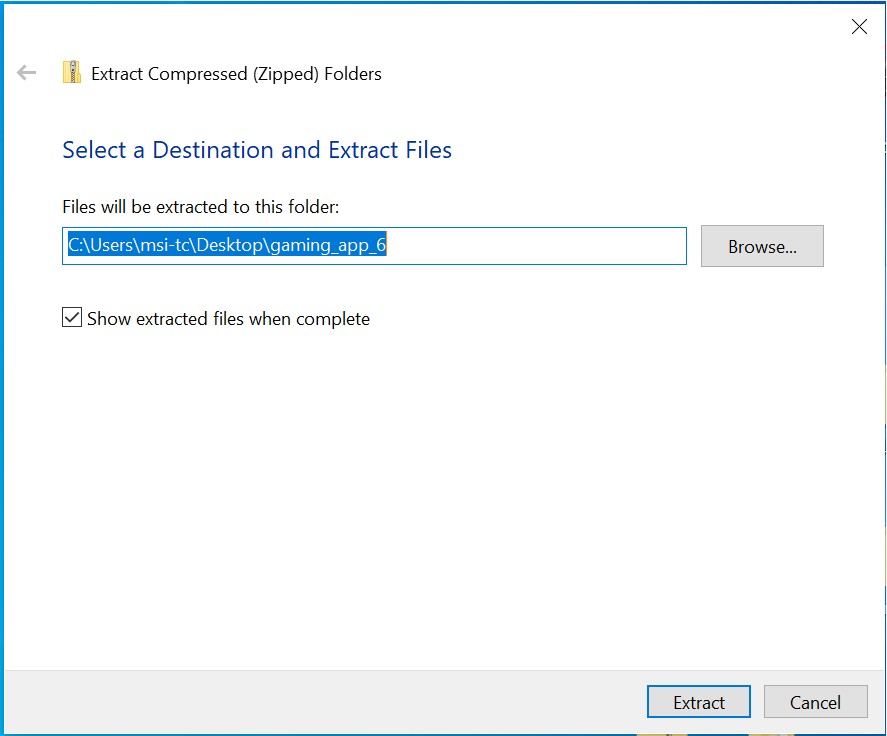Click the 'Show extracted files when complete' label

pyautogui.click(x=228, y=319)
